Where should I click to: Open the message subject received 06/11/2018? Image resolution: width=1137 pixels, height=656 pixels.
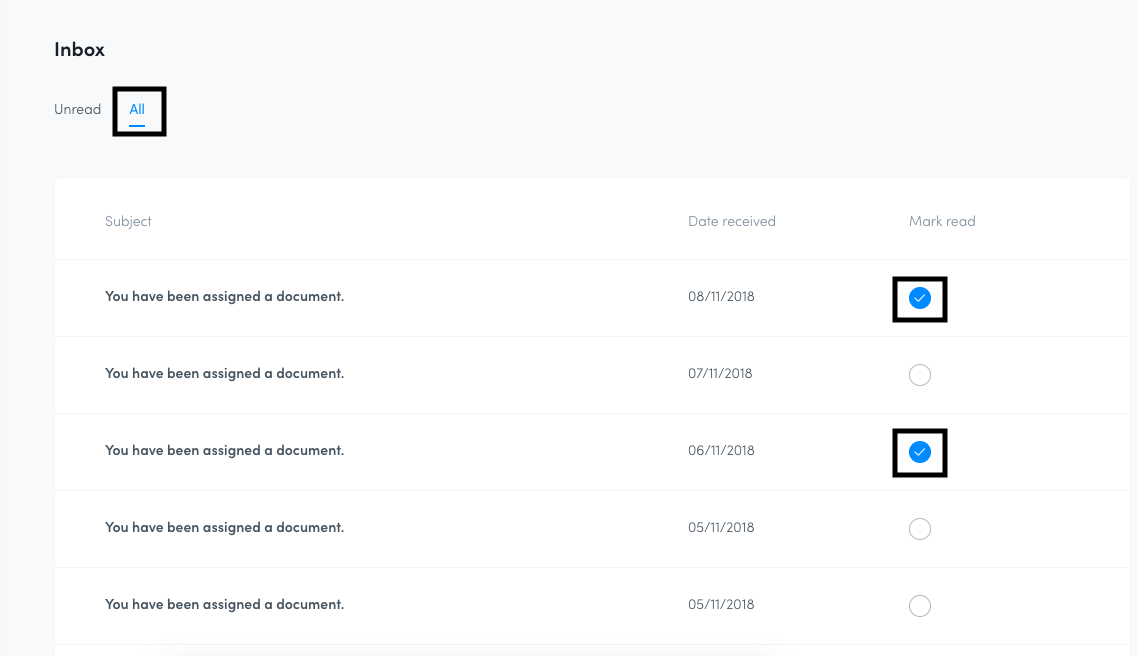[224, 450]
